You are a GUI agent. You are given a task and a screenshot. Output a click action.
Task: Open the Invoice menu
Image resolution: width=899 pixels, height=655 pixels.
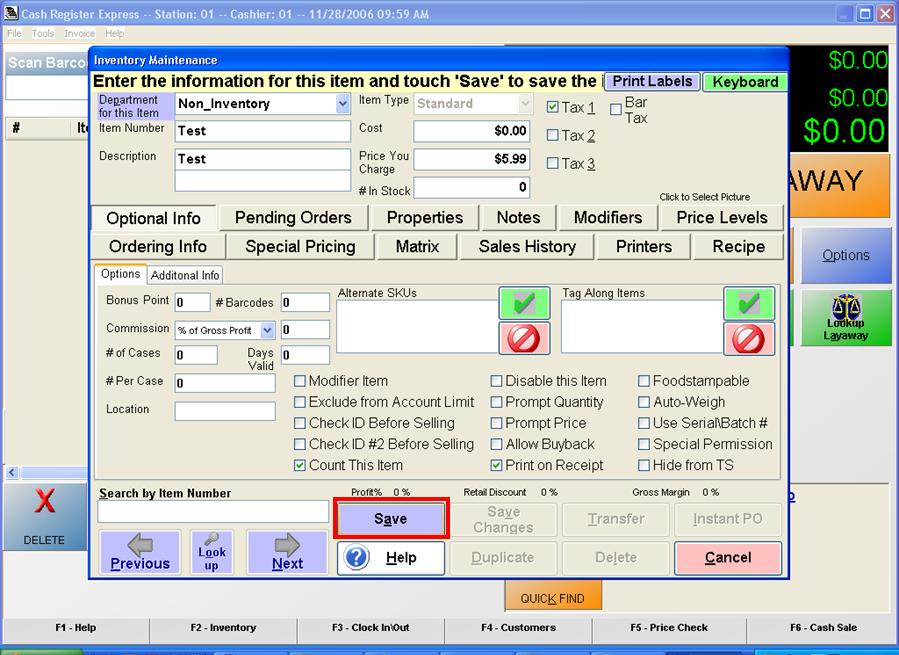(79, 33)
